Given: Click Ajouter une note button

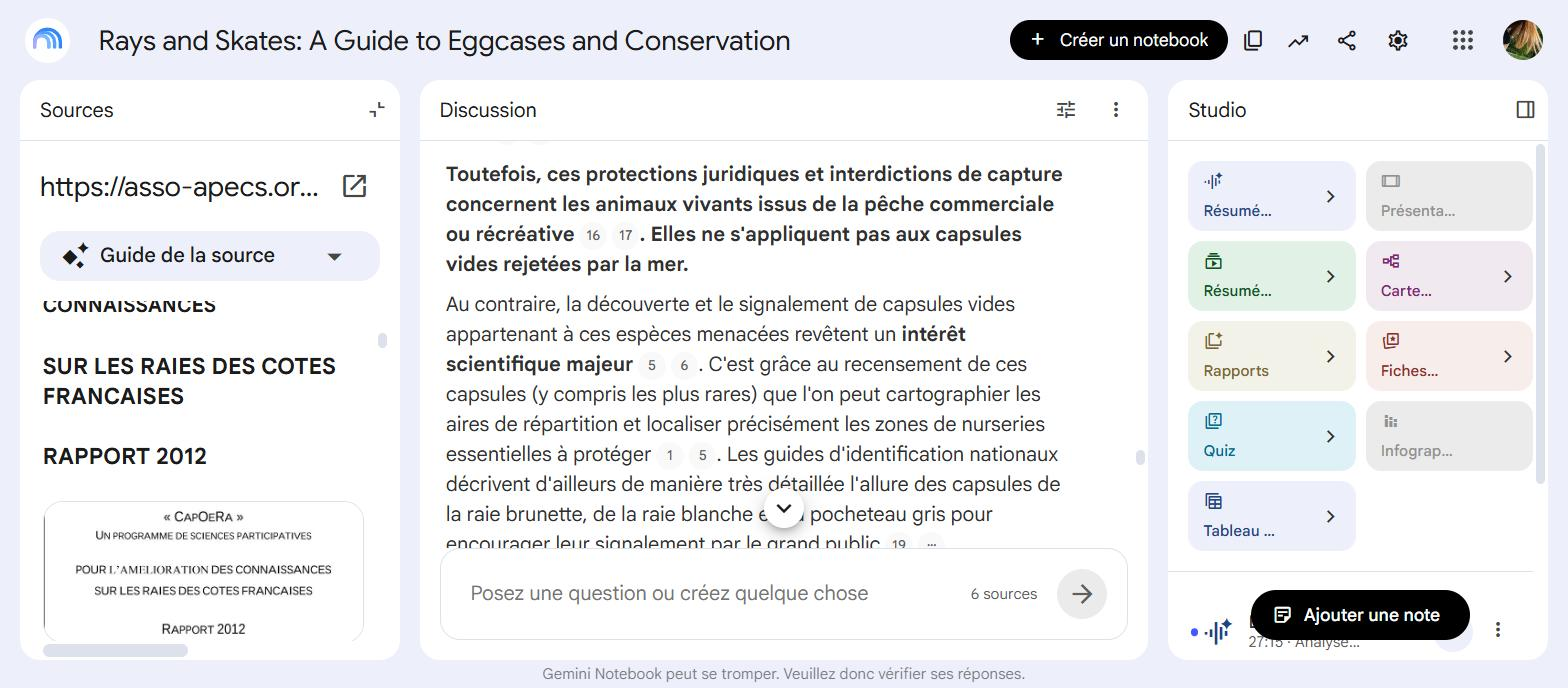Looking at the screenshot, I should 1360,615.
